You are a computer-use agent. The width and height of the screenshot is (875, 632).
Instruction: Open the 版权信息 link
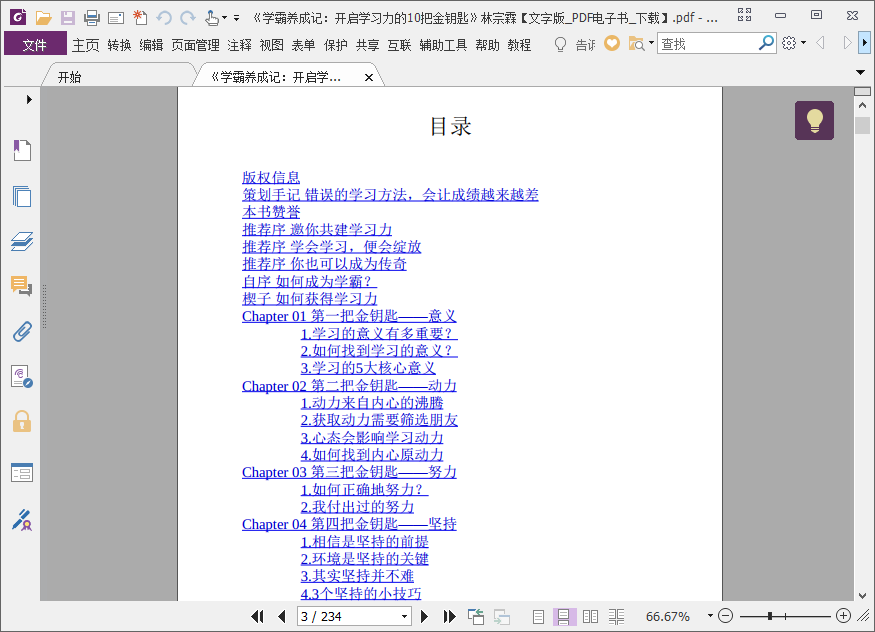click(271, 177)
